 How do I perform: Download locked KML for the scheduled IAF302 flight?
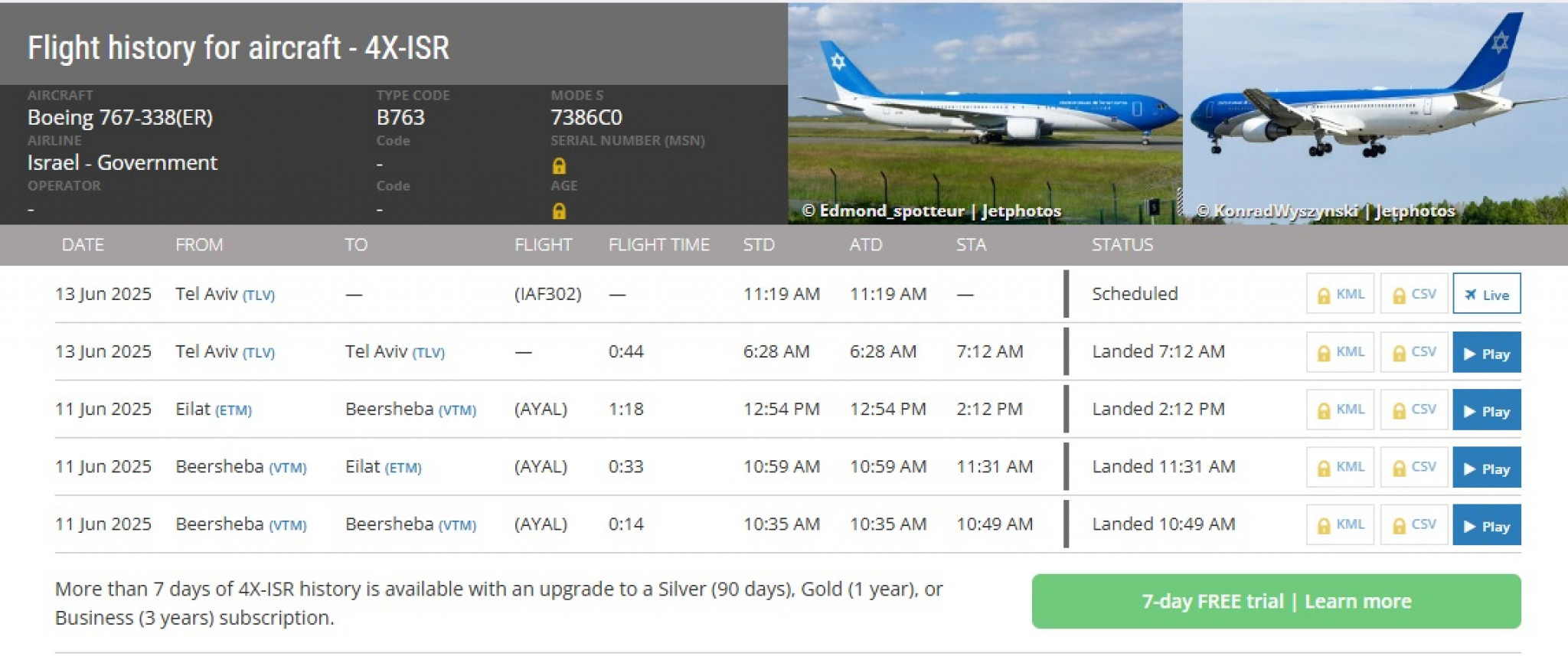coord(1340,294)
